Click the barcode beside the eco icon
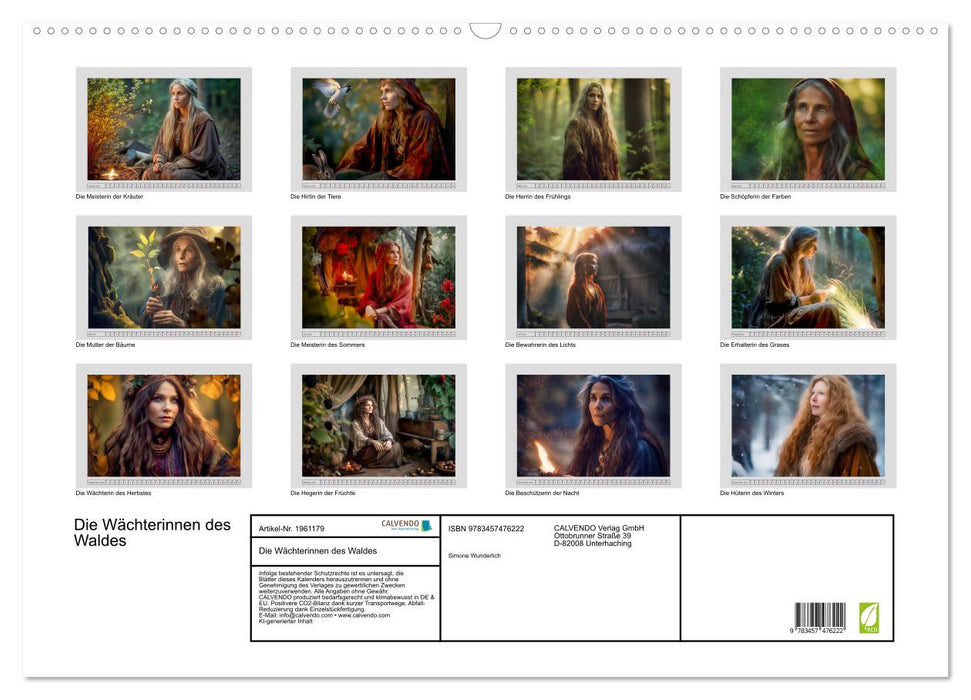The width and height of the screenshot is (971, 700). pyautogui.click(x=820, y=616)
